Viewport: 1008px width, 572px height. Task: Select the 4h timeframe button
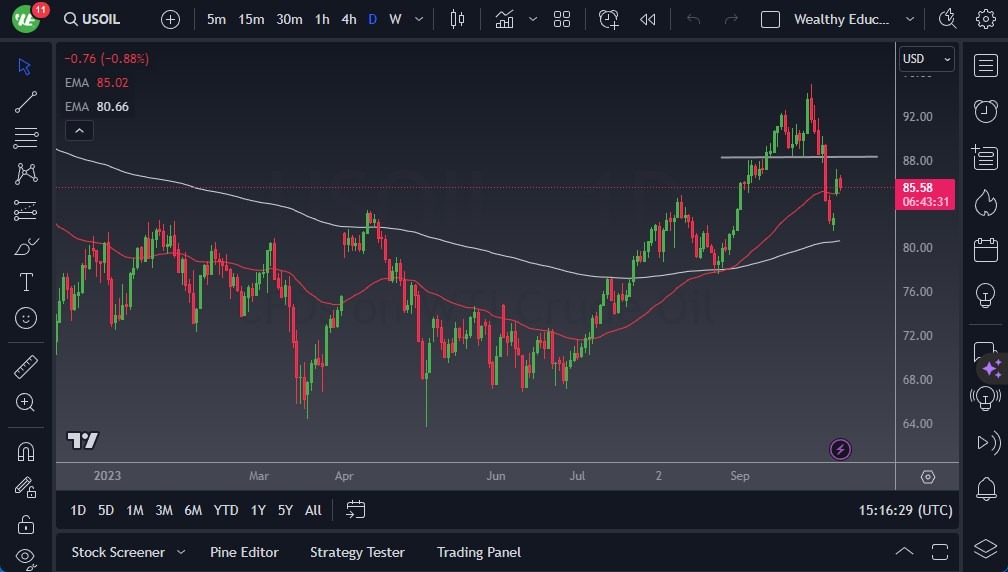[348, 19]
